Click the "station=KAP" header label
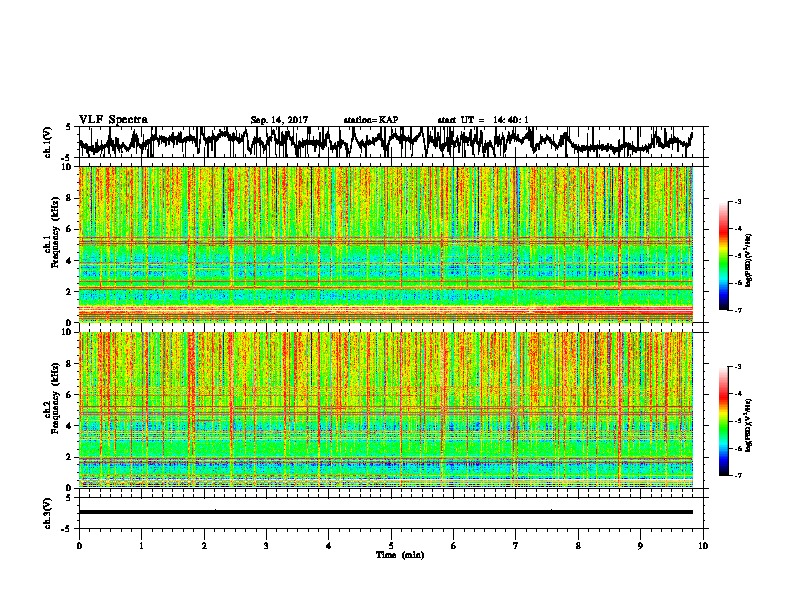 coord(371,120)
